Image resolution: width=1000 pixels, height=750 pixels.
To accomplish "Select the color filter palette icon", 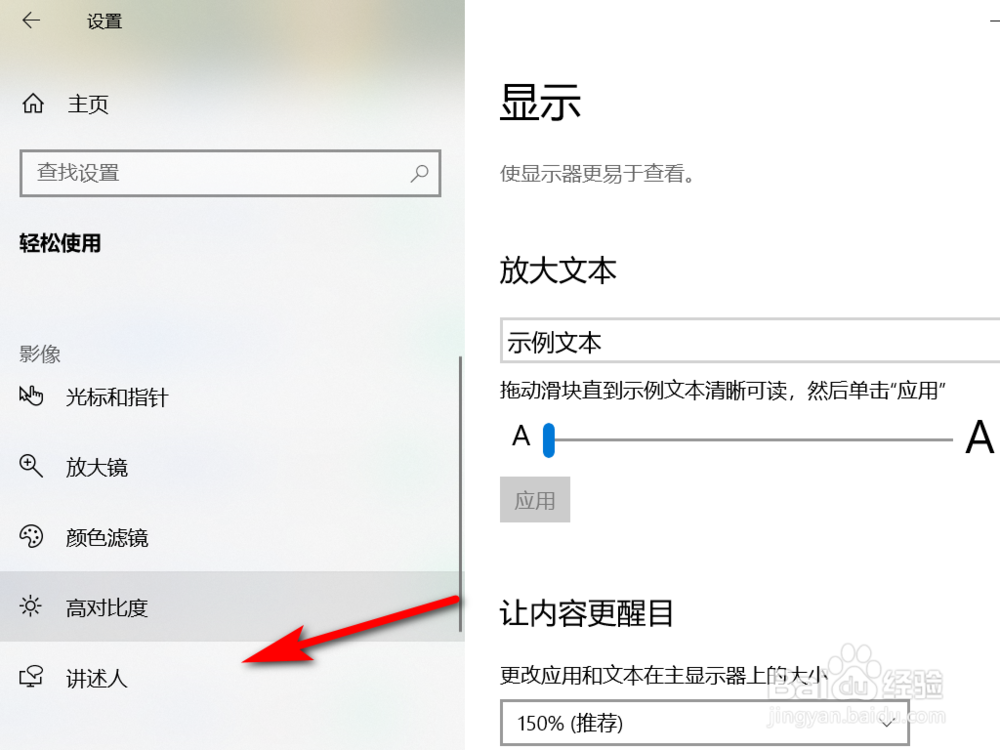I will click(31, 536).
